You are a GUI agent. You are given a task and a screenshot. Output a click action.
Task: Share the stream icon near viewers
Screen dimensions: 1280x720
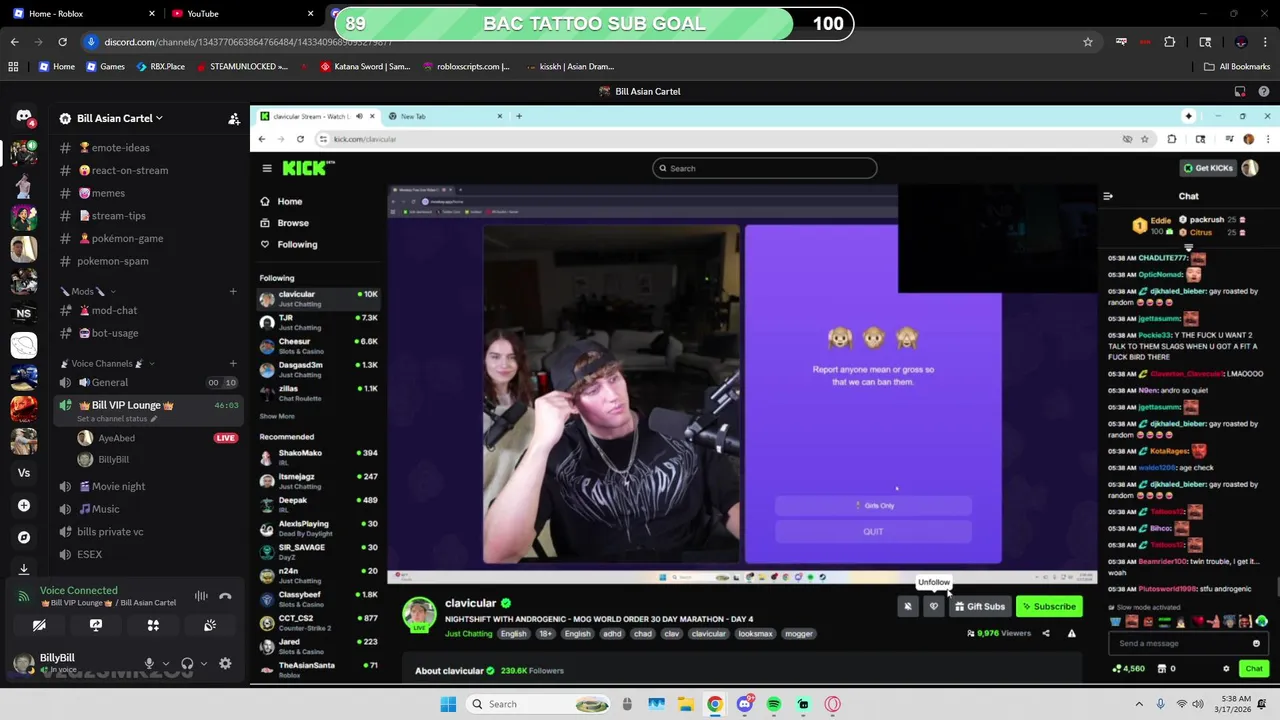(x=1046, y=633)
